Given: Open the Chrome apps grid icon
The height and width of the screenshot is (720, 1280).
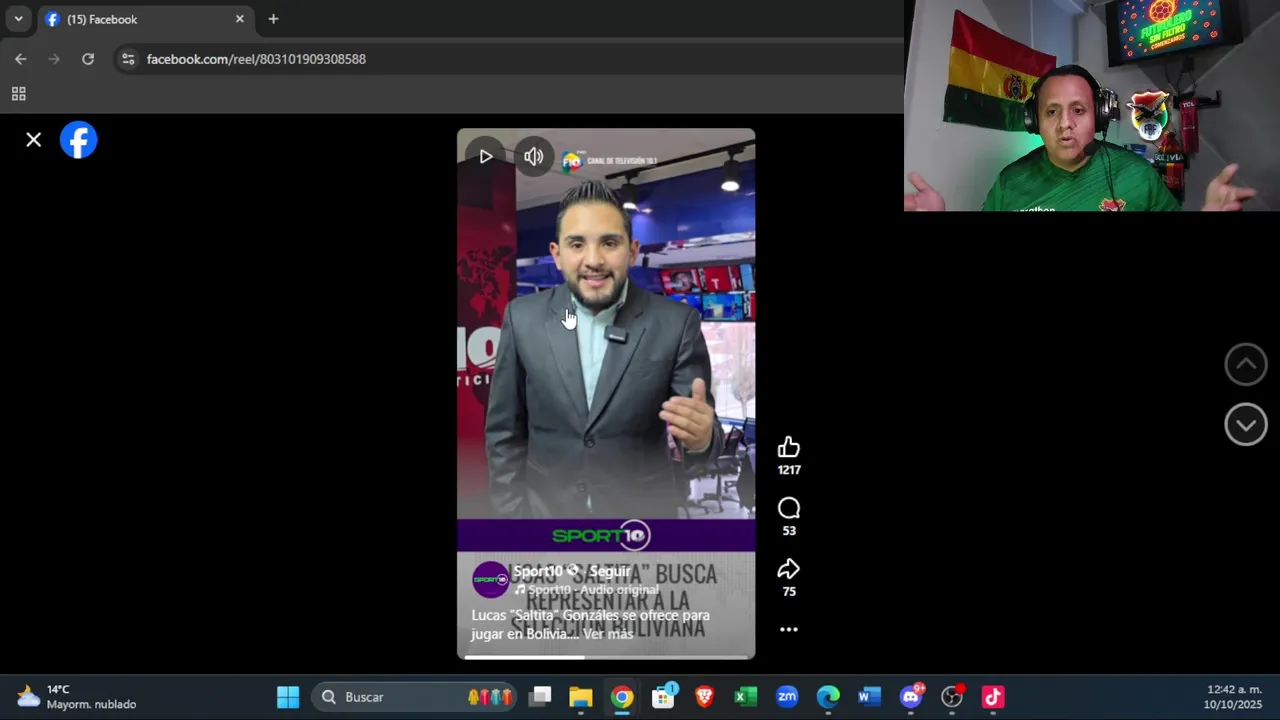Looking at the screenshot, I should tap(18, 94).
